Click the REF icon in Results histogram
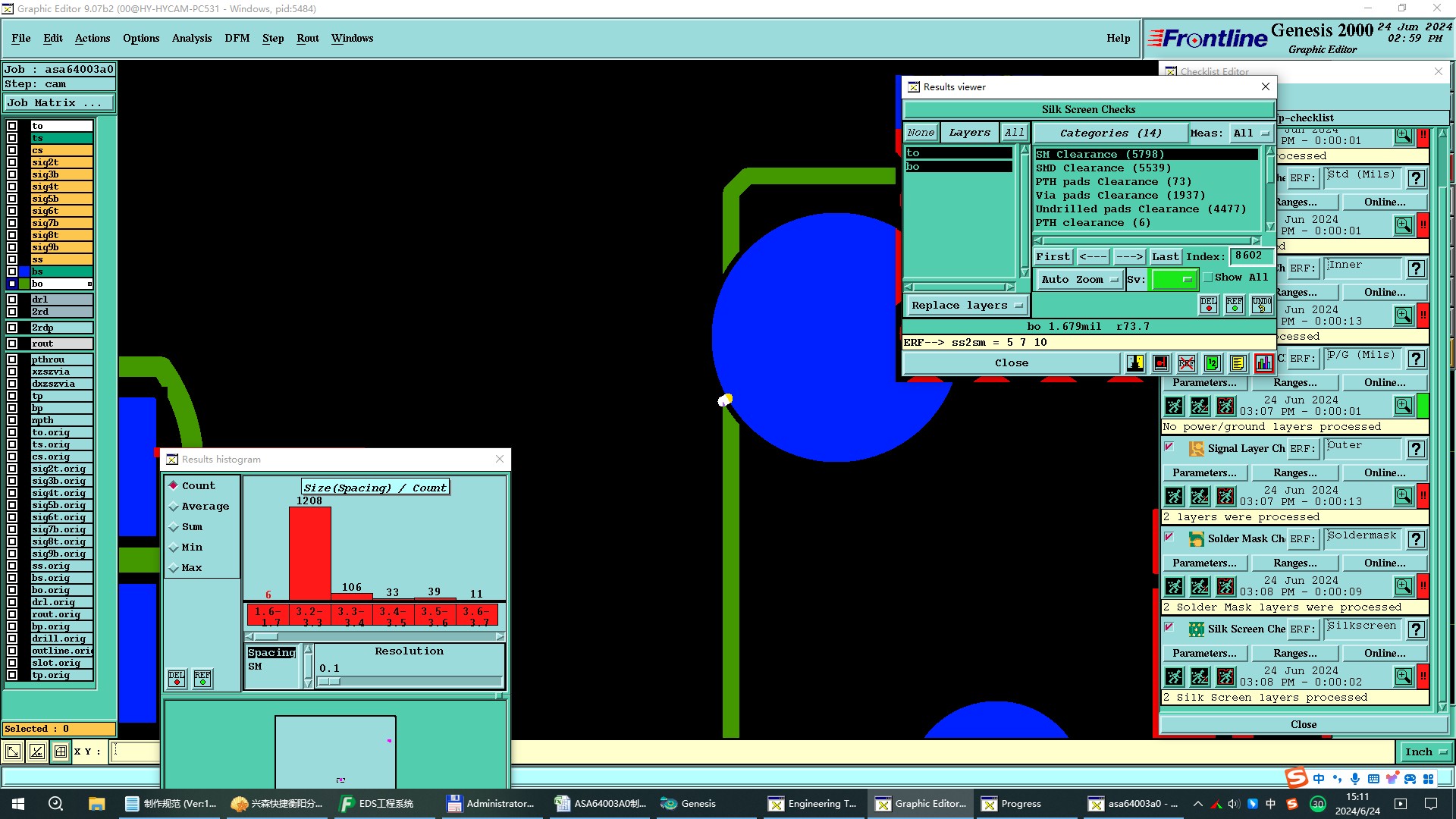 (202, 678)
